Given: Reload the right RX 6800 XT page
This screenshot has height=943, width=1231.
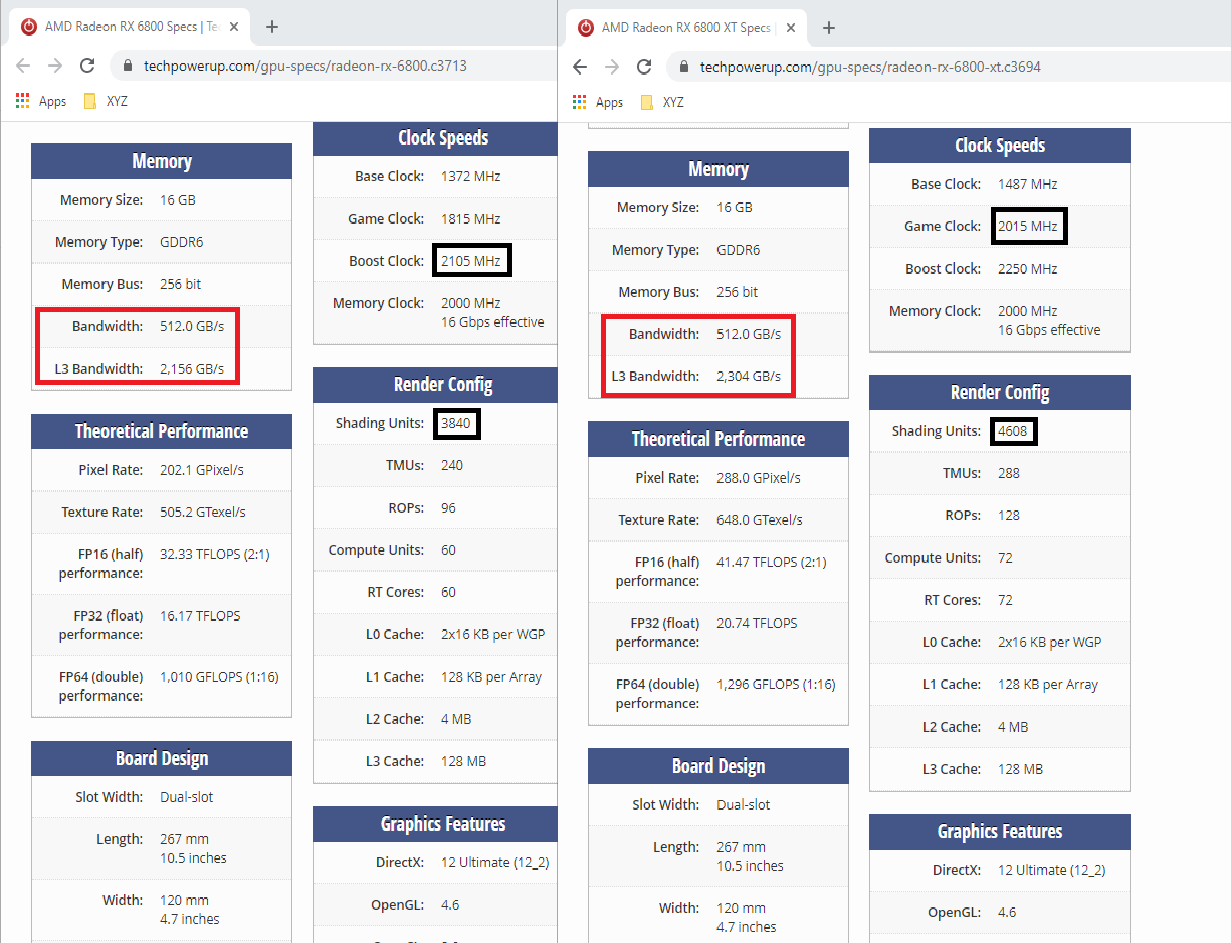Looking at the screenshot, I should [x=644, y=66].
